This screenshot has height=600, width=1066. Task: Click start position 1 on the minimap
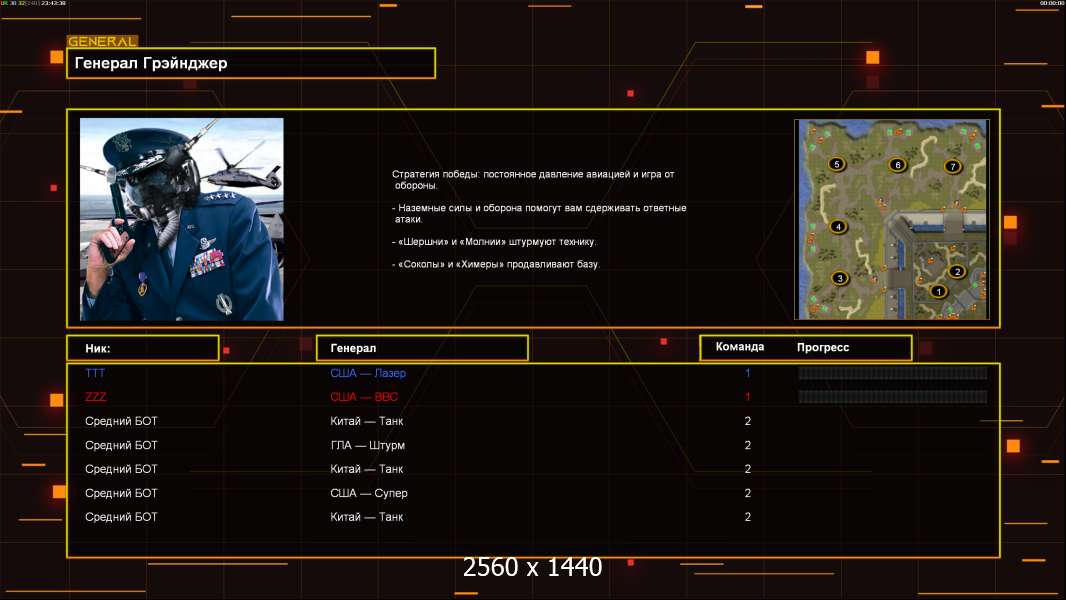[938, 292]
